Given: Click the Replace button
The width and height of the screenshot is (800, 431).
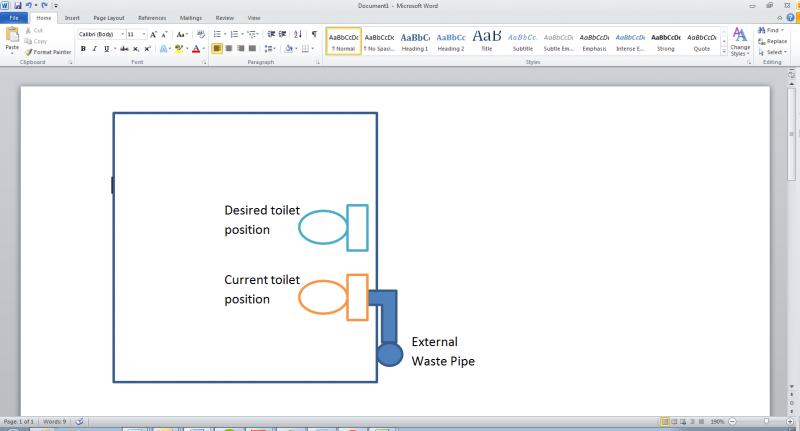Looking at the screenshot, I should 773,41.
